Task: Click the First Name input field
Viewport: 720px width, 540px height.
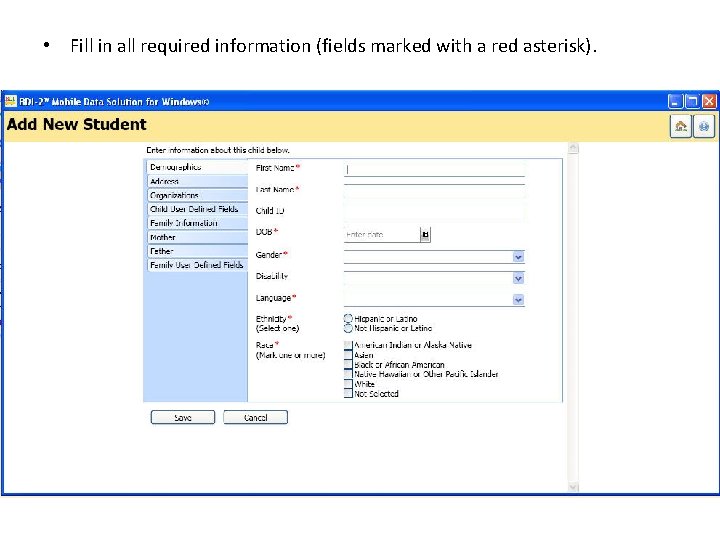Action: [x=434, y=169]
